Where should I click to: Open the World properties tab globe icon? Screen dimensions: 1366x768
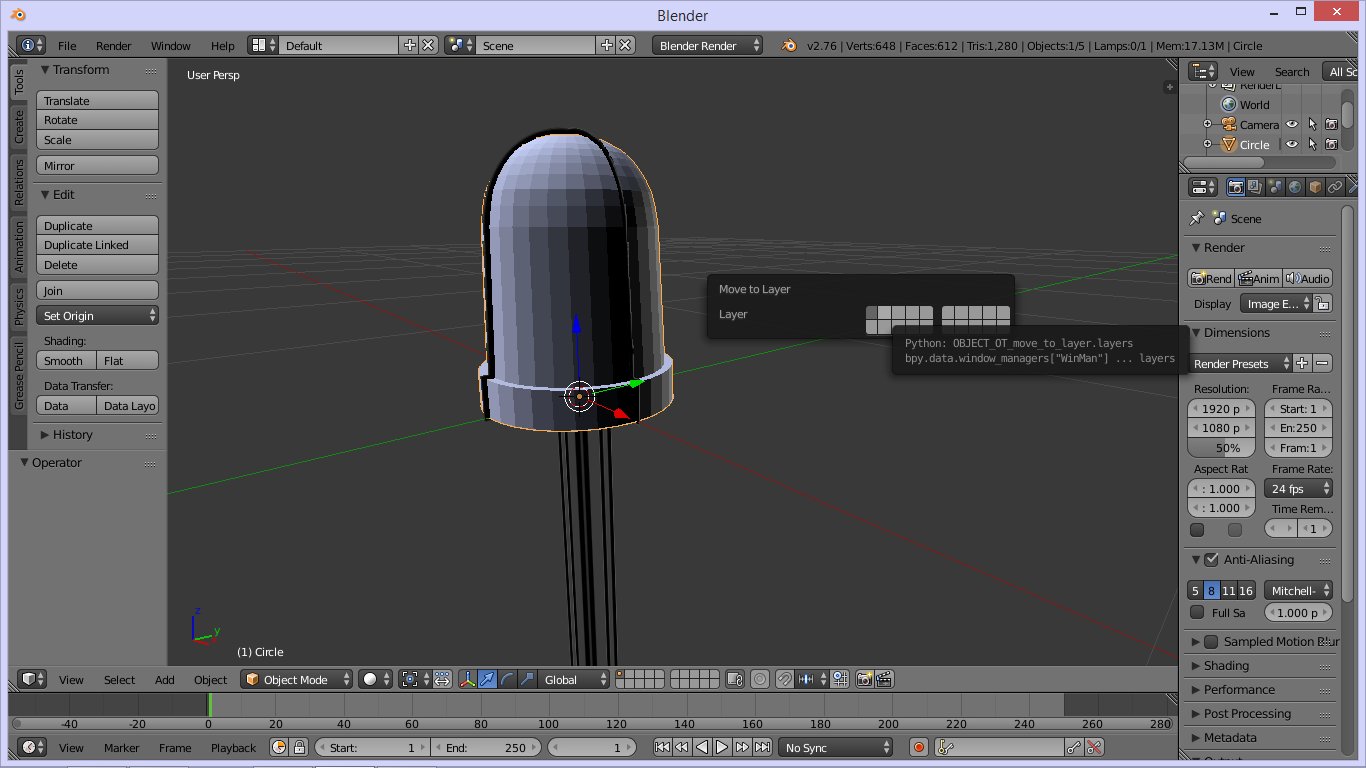(1295, 187)
